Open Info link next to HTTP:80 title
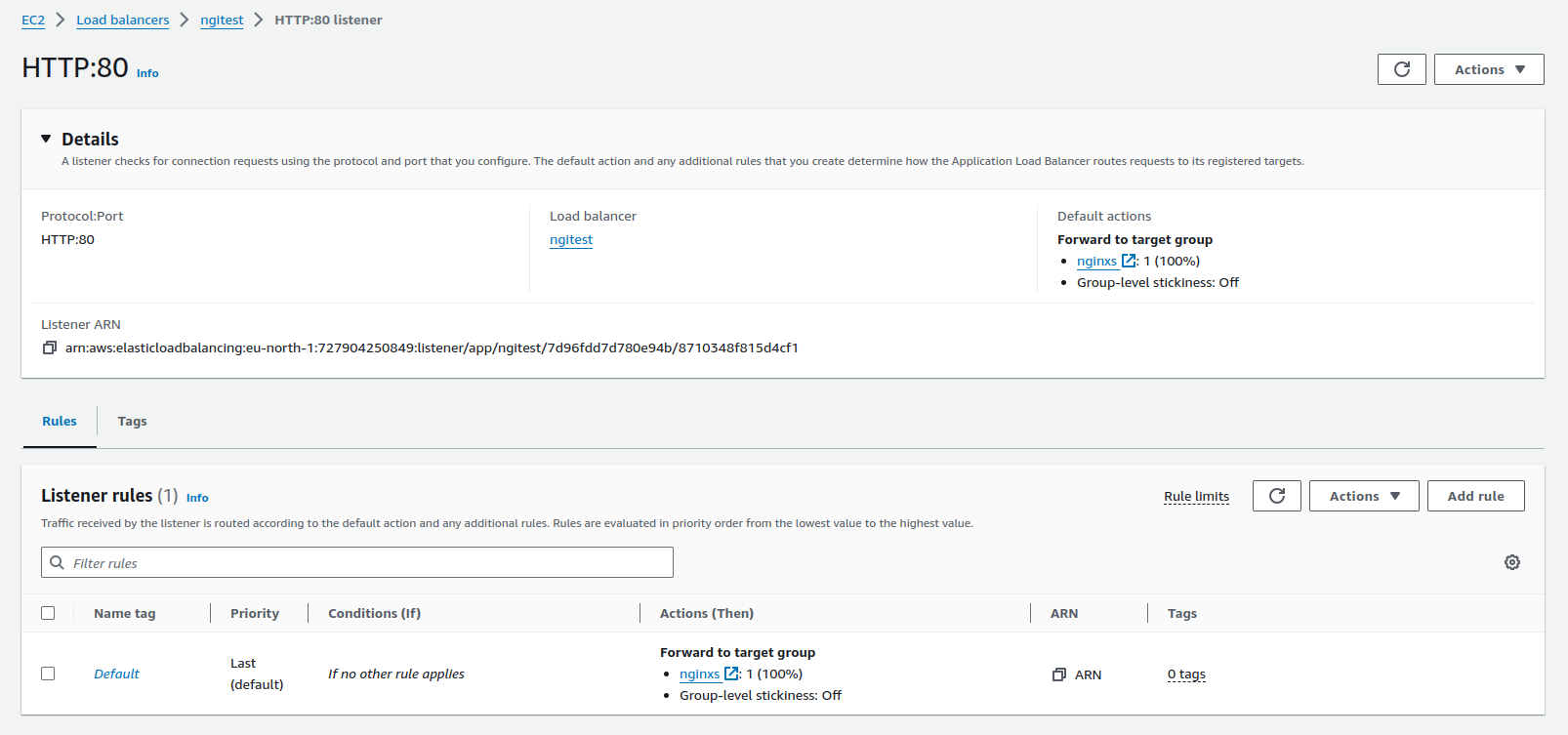1568x735 pixels. click(x=147, y=73)
